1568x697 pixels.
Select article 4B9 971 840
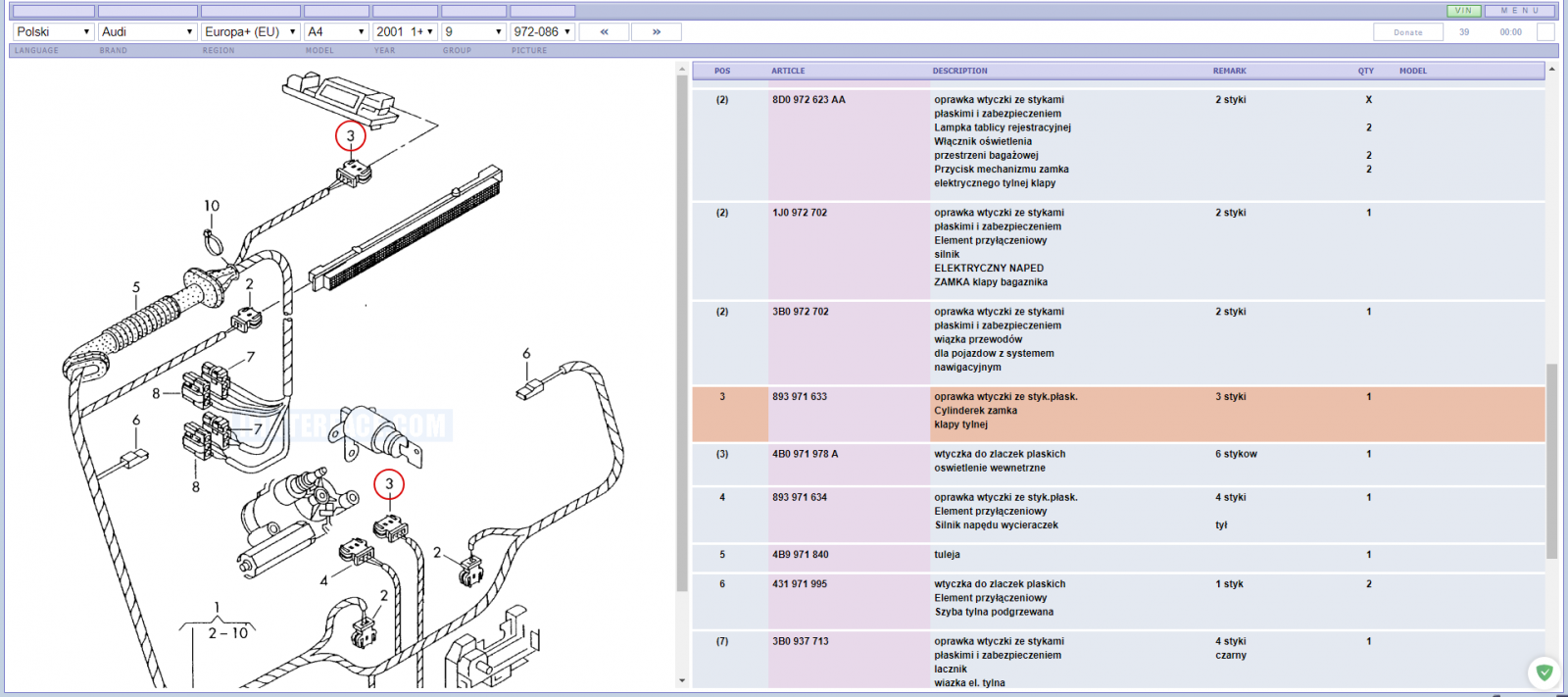click(801, 555)
